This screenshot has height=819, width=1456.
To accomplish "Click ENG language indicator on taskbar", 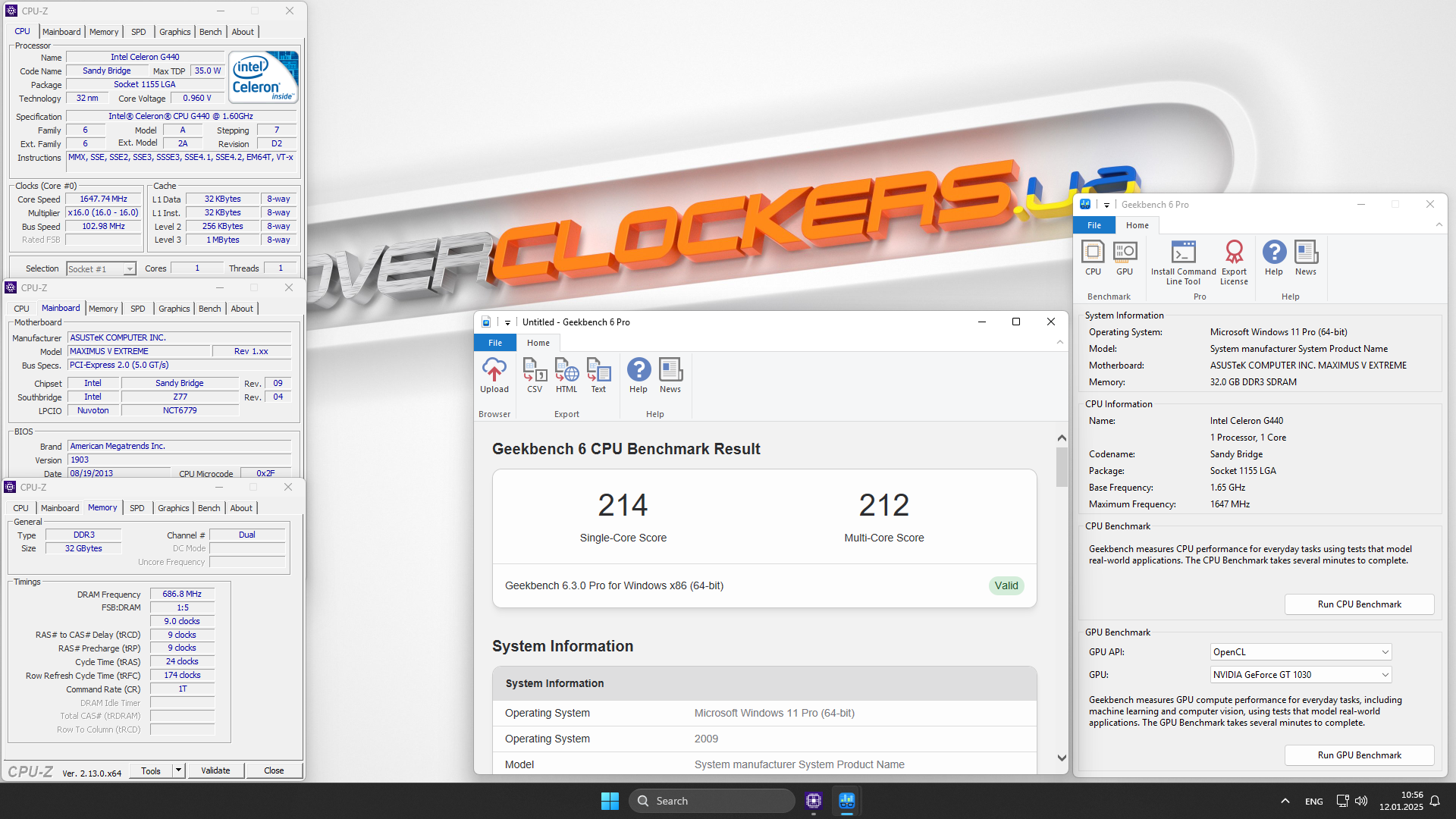I will coord(1314,802).
